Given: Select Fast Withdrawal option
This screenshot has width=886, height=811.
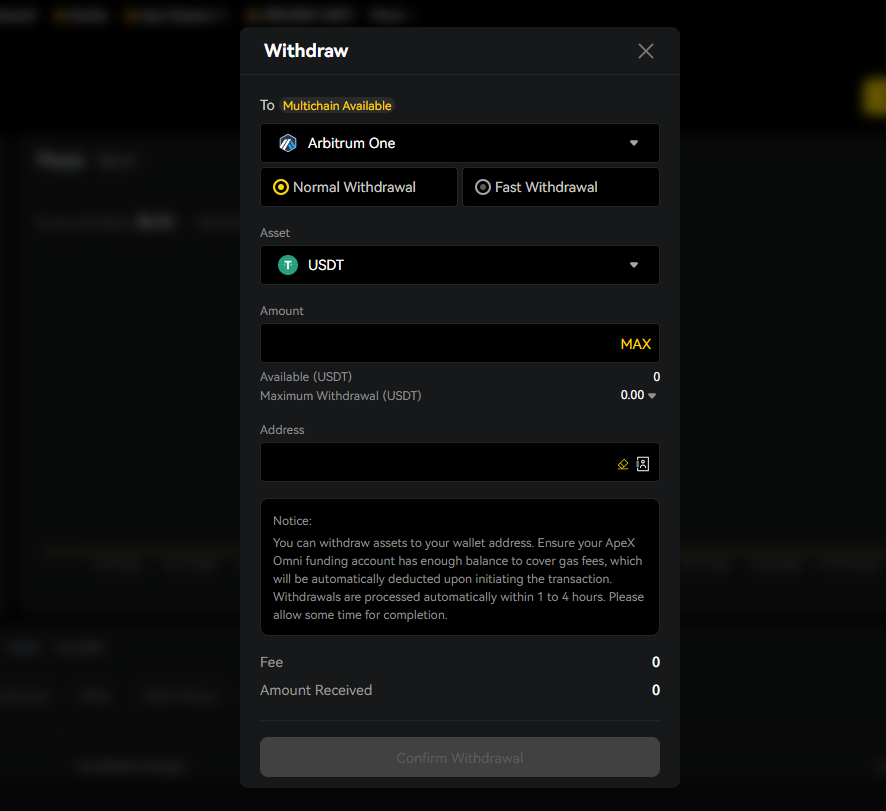Looking at the screenshot, I should (560, 187).
